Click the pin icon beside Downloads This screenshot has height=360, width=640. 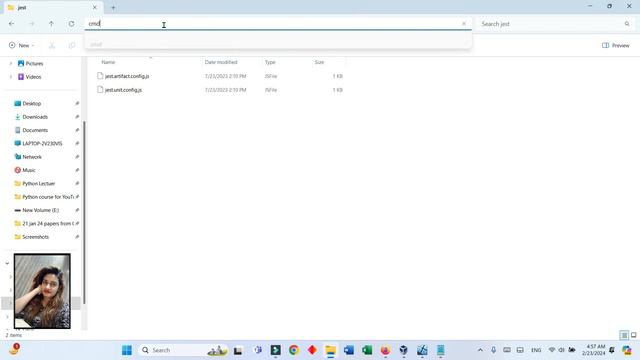pyautogui.click(x=77, y=117)
